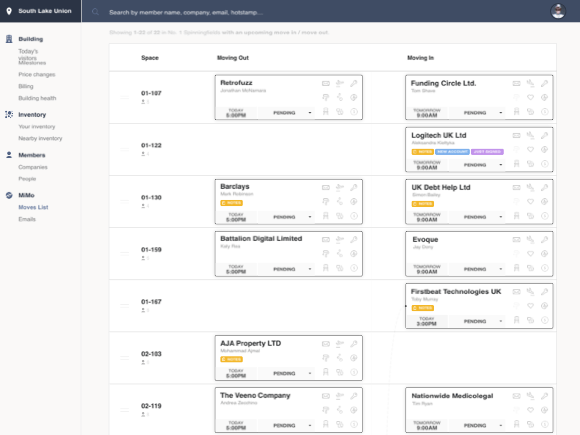Open Battalion Digital Limited PENDING dropdown

(286, 269)
